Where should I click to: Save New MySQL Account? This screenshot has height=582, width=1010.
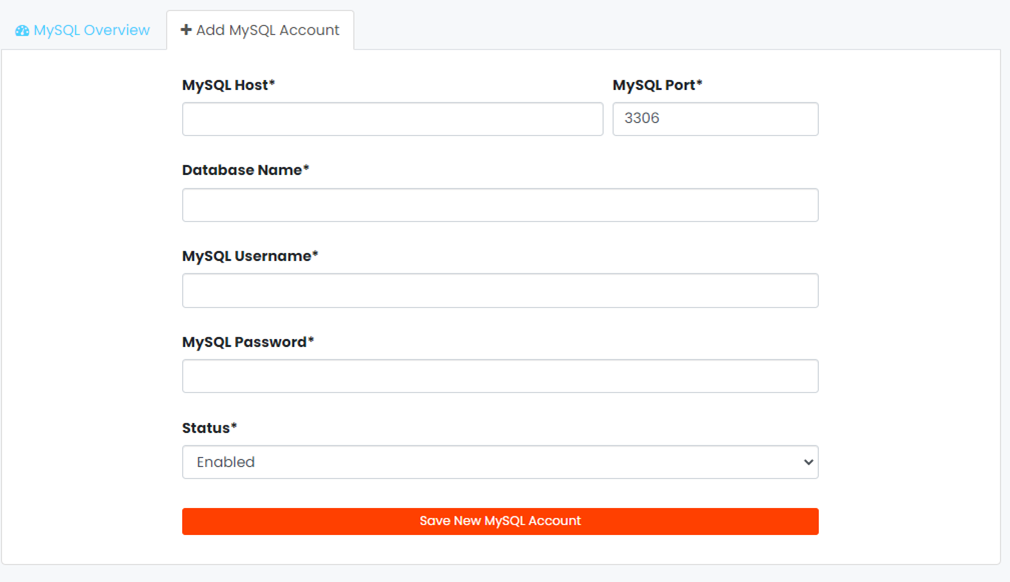500,521
